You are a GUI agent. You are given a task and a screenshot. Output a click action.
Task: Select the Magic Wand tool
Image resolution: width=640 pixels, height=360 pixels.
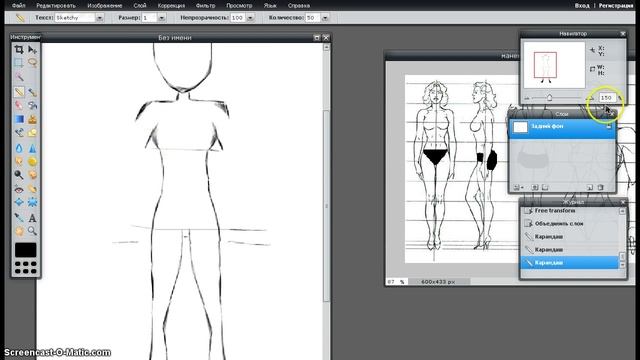pyautogui.click(x=19, y=77)
